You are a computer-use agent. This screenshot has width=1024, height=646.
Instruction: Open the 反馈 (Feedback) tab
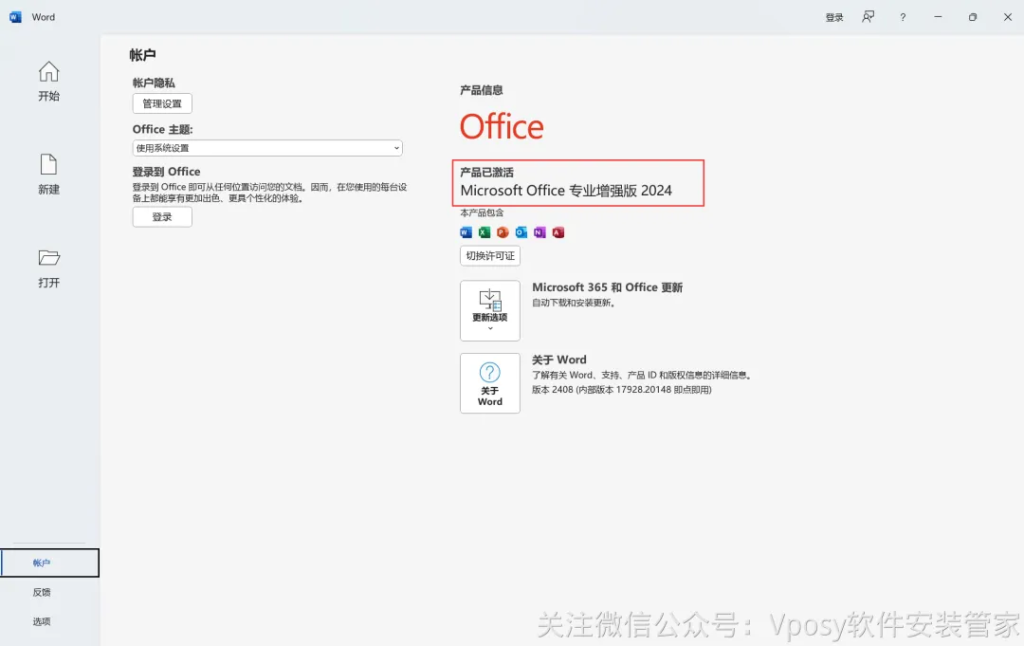42,592
